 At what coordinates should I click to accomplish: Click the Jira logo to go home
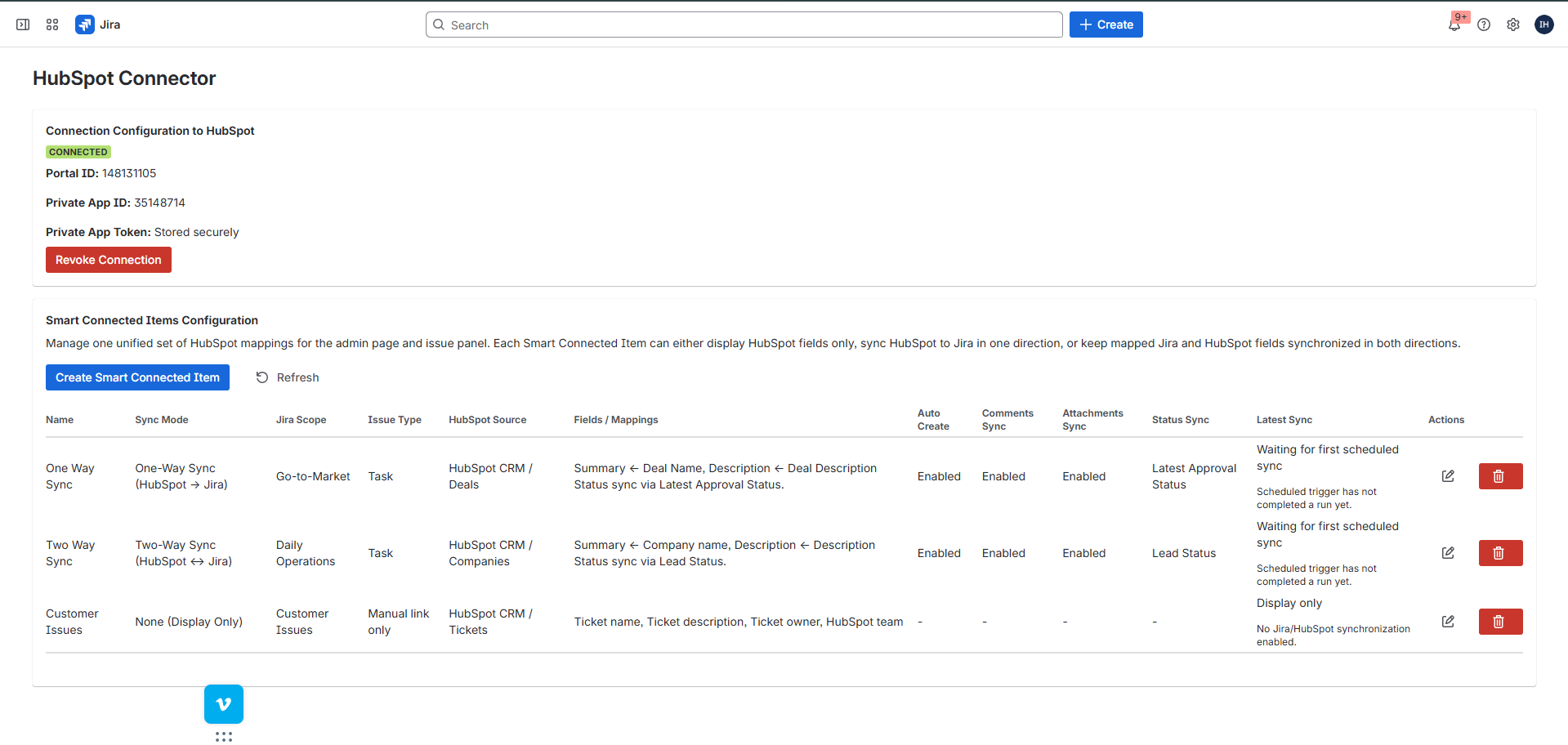pos(84,25)
